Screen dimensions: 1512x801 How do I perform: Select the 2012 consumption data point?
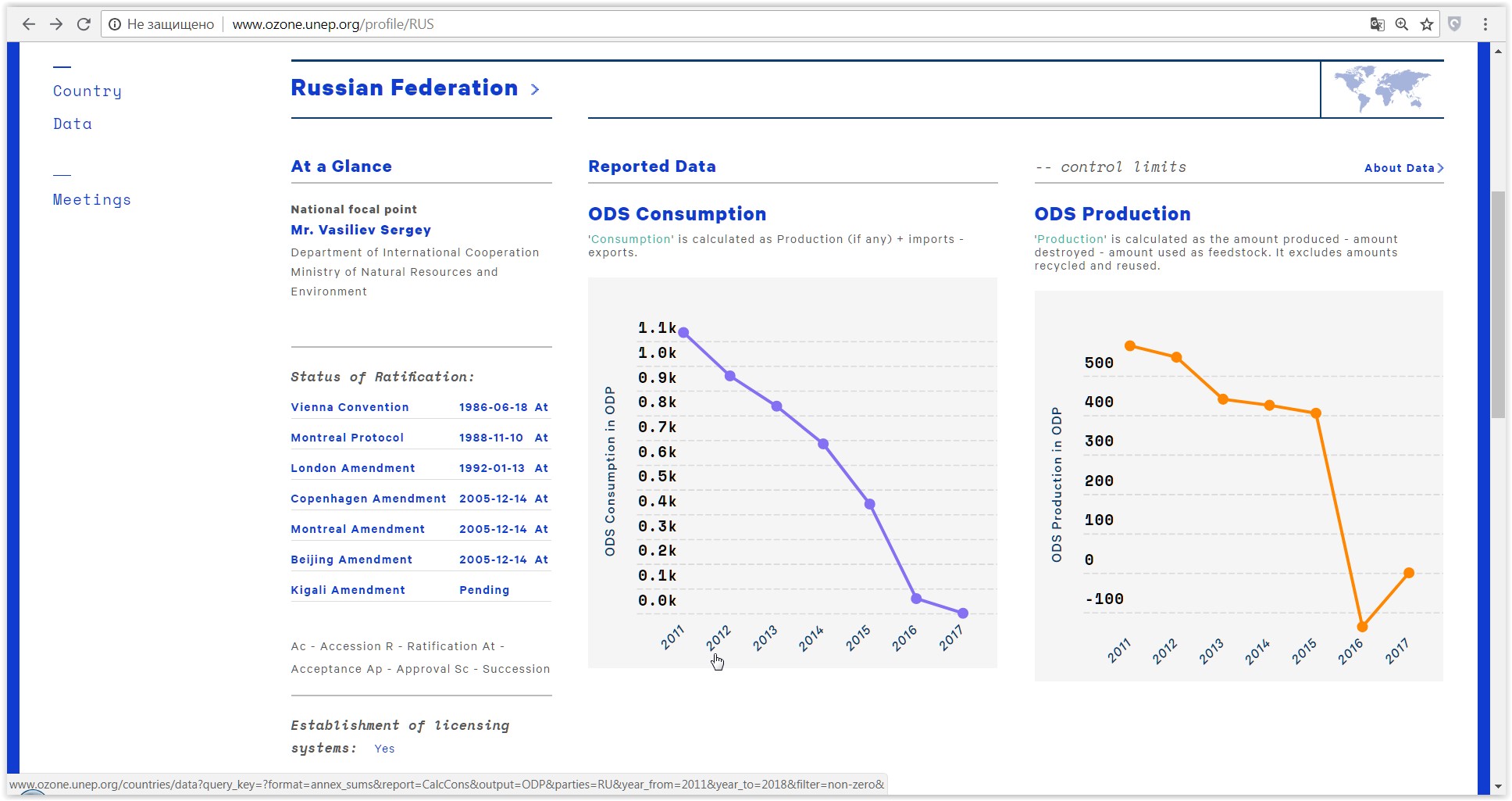[x=730, y=376]
